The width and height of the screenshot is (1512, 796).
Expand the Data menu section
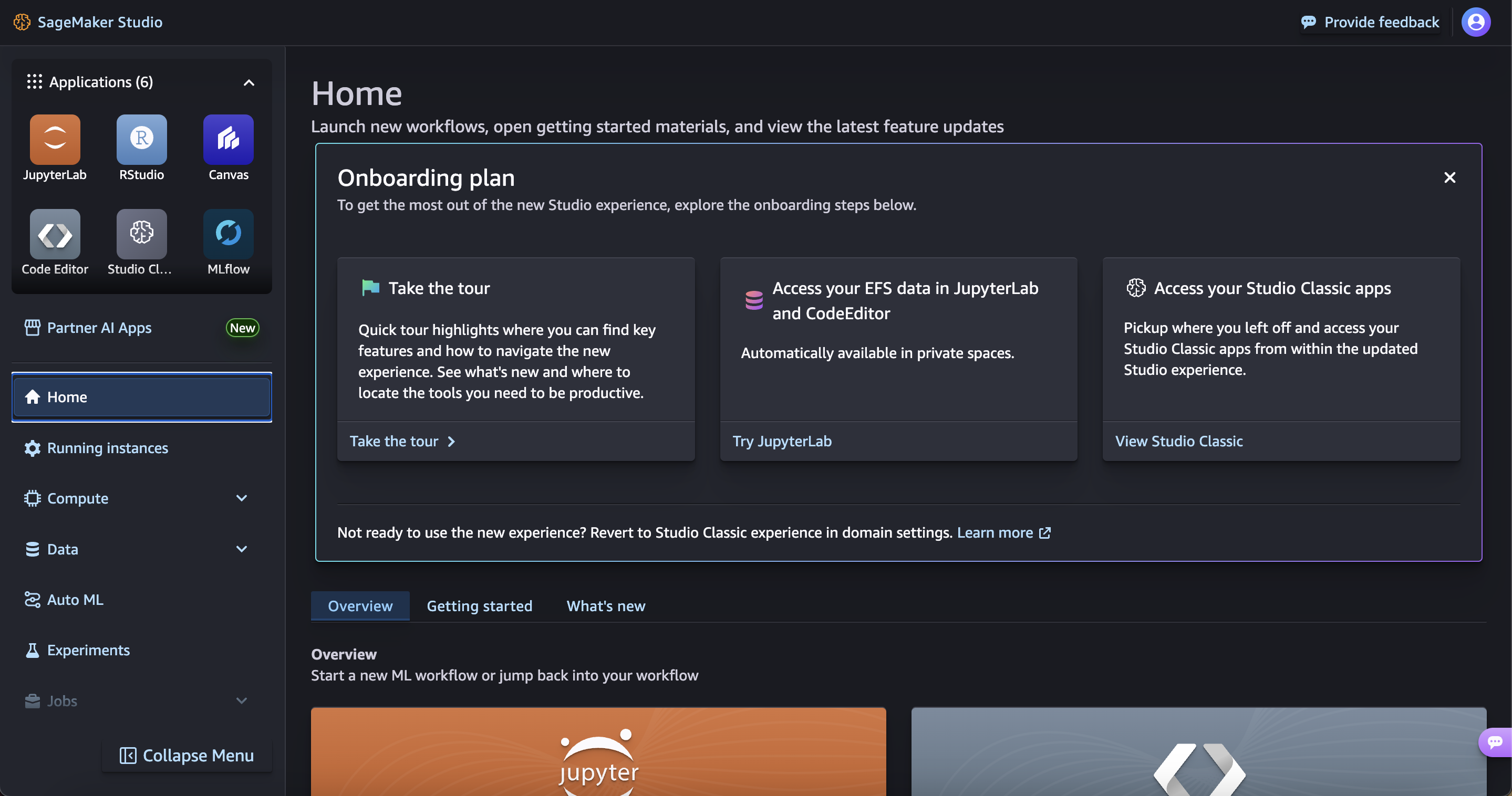coord(241,549)
